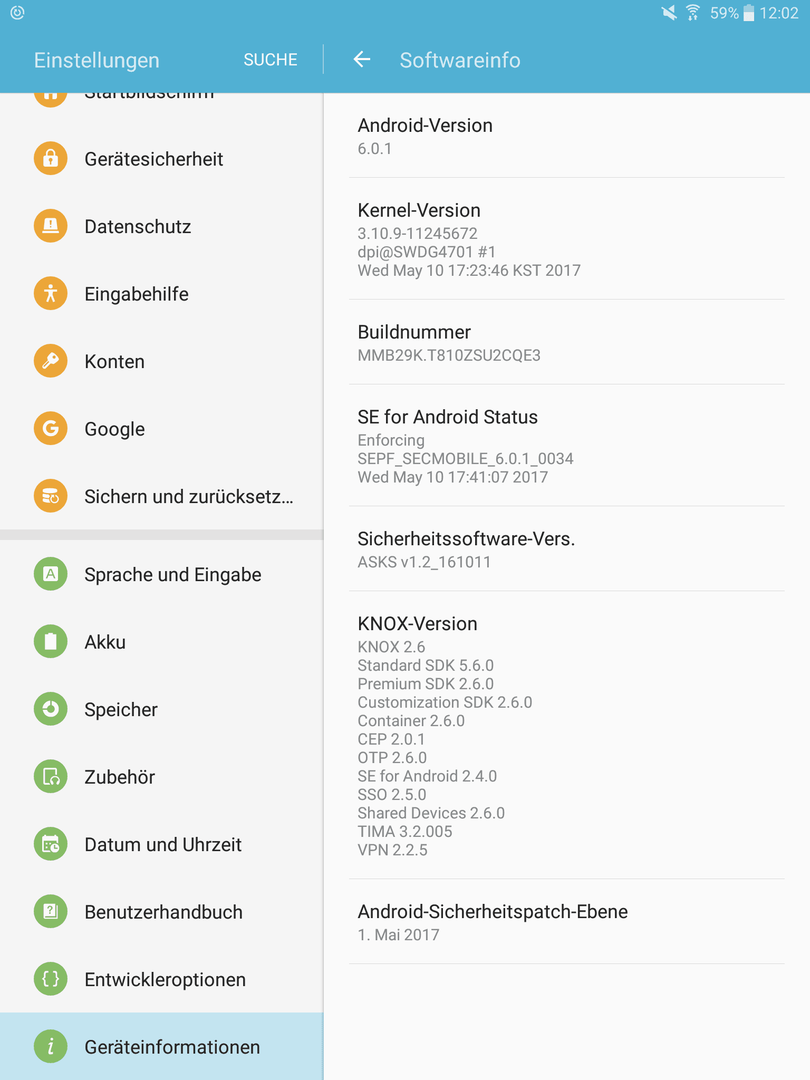Viewport: 810px width, 1080px height.
Task: Tap the Konten key icon
Action: click(x=50, y=361)
